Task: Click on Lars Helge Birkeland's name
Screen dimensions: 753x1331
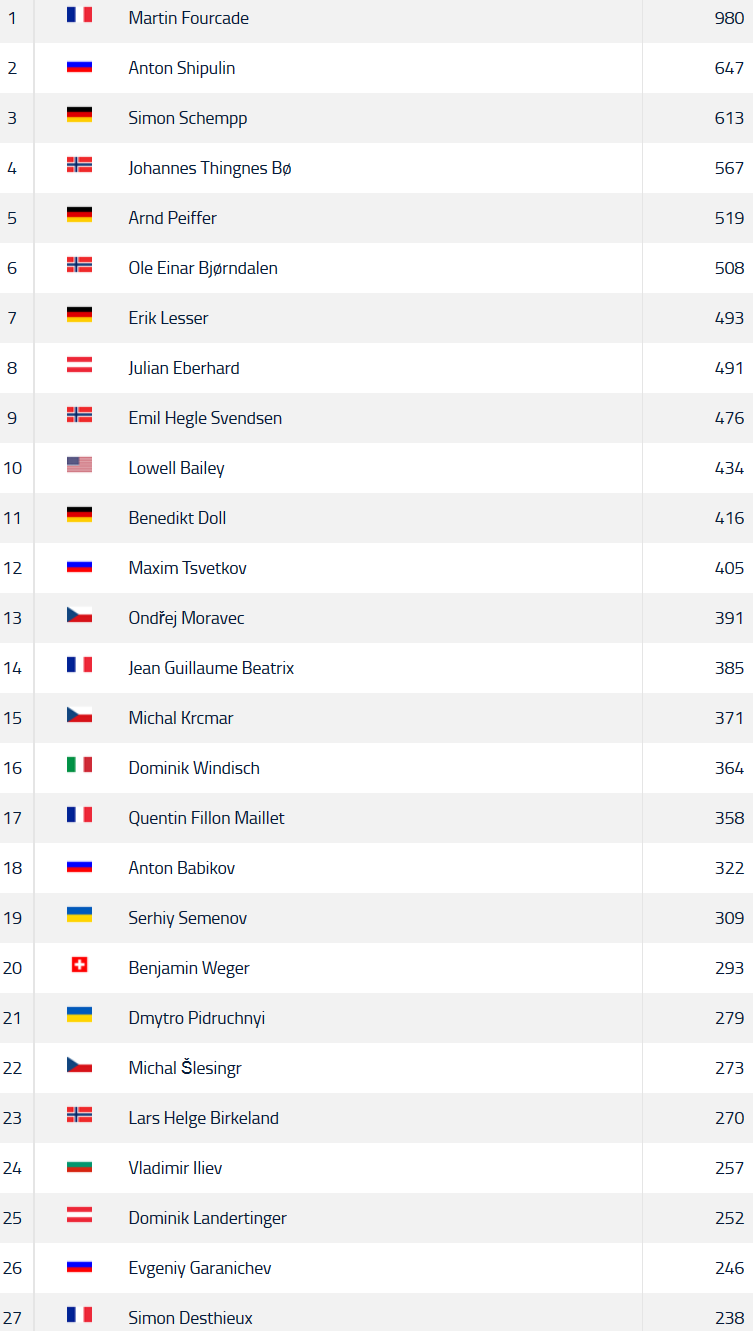Action: 203,1118
